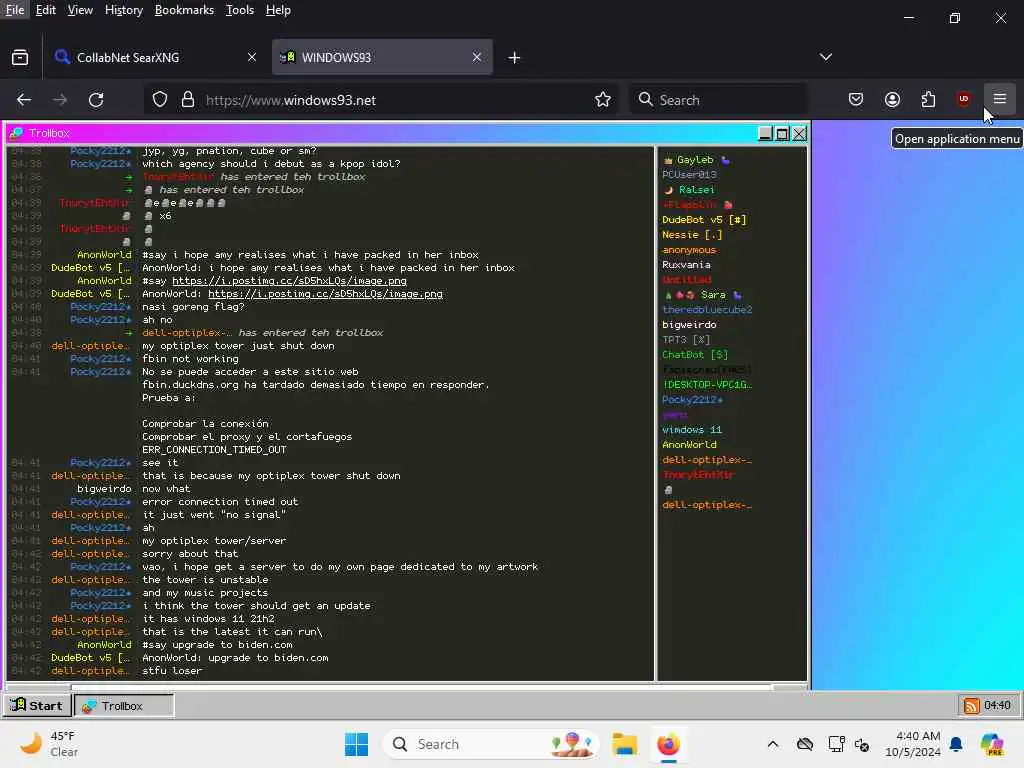Click the RSS feed tray icon
1024x768 pixels.
(972, 705)
